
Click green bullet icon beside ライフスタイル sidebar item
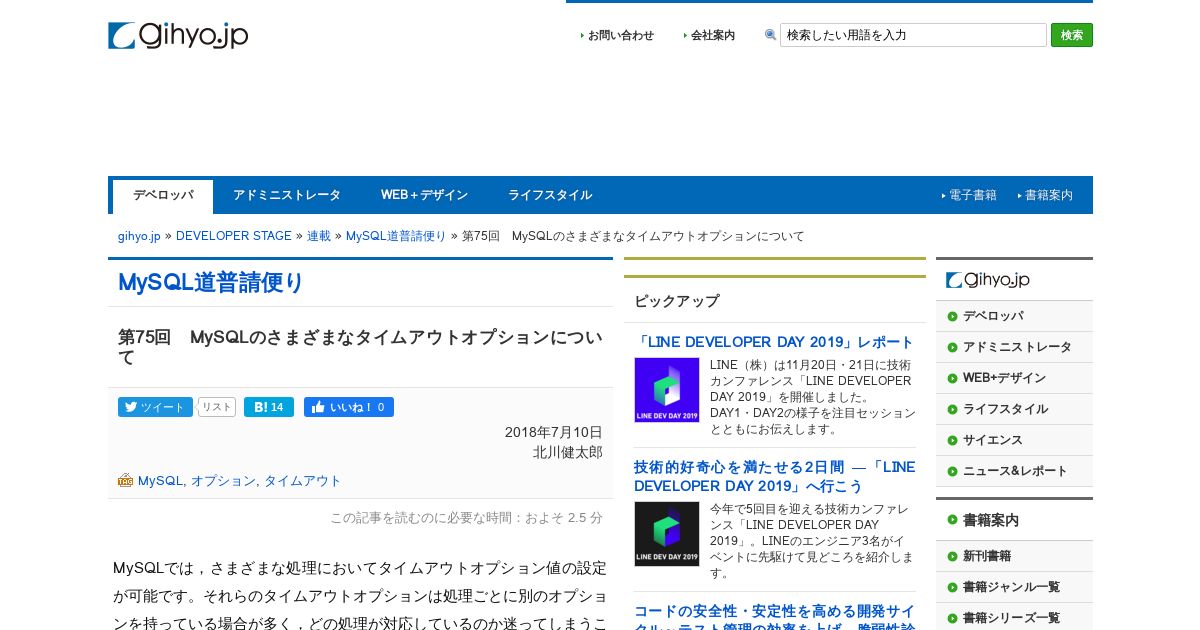[x=952, y=409]
